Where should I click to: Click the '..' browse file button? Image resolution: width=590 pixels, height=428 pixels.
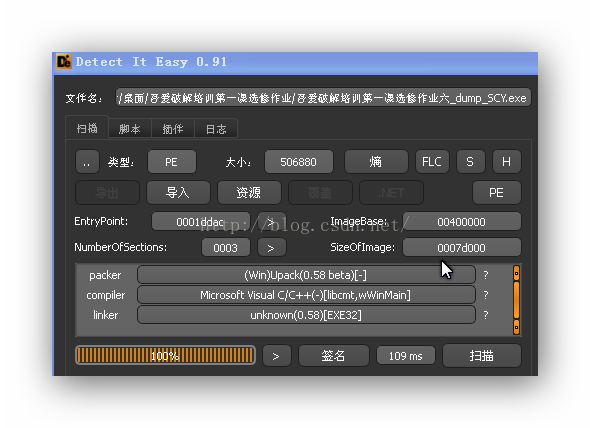(x=87, y=162)
